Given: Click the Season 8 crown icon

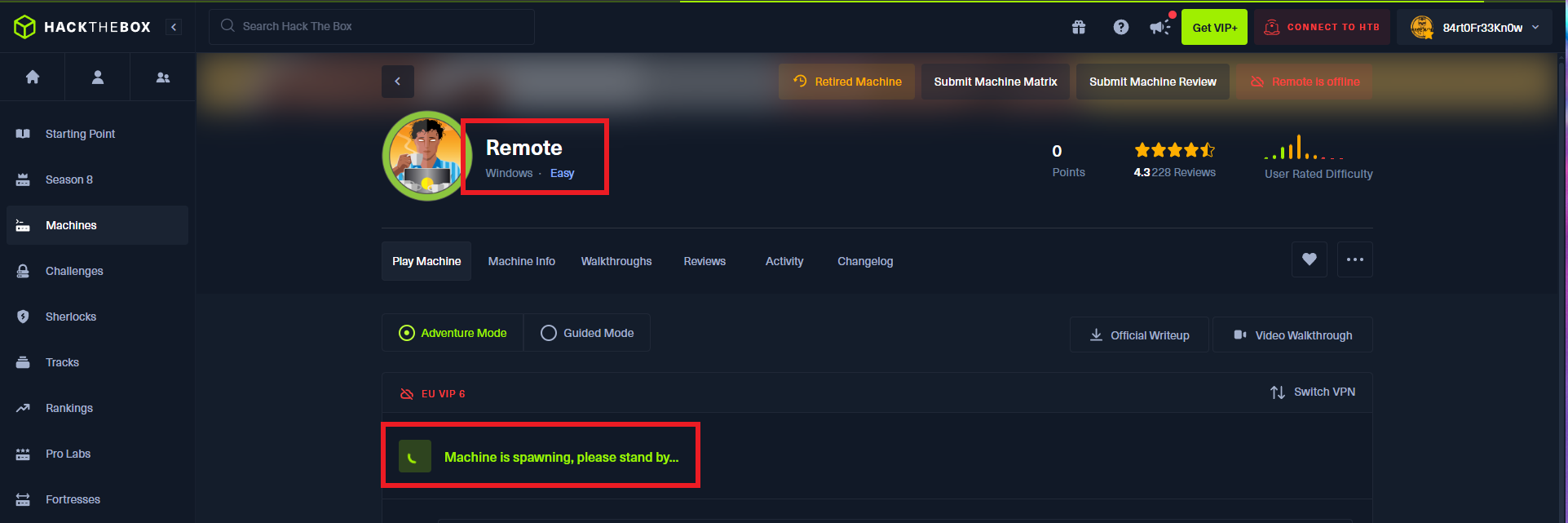Looking at the screenshot, I should pos(23,180).
